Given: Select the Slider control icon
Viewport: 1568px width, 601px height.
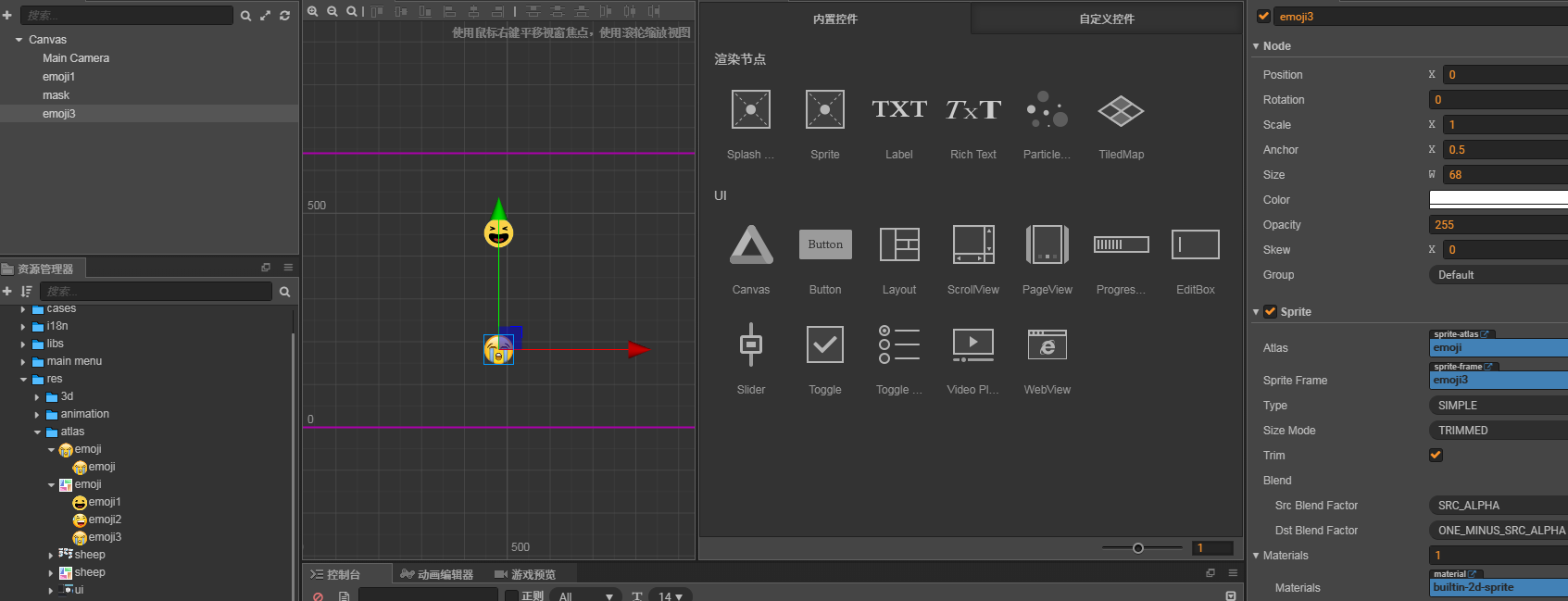Looking at the screenshot, I should pyautogui.click(x=751, y=344).
